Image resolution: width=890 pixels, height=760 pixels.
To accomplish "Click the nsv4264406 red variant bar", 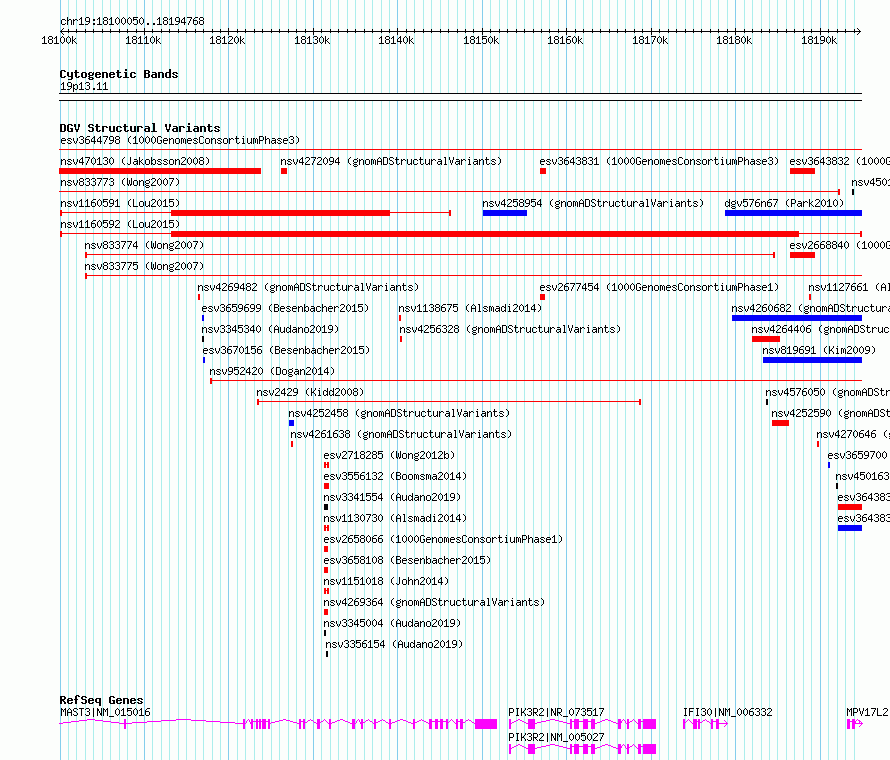I will pos(766,339).
